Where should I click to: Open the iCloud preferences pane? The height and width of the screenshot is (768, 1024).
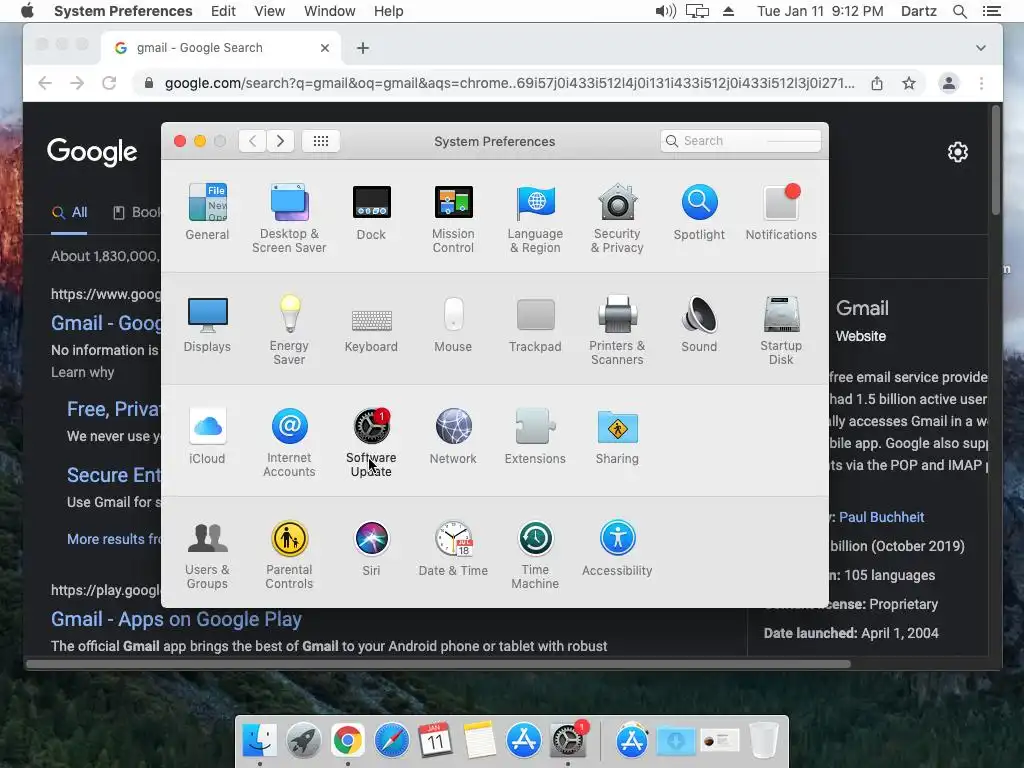tap(207, 436)
